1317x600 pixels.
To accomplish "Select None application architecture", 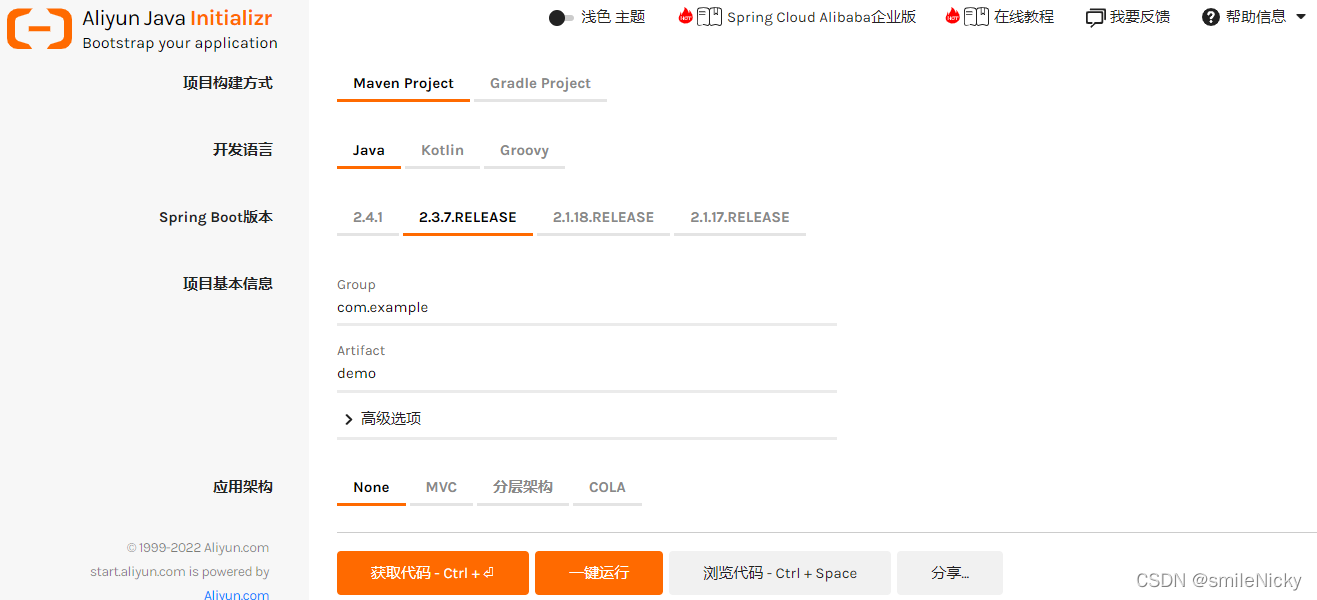I will click(x=371, y=487).
